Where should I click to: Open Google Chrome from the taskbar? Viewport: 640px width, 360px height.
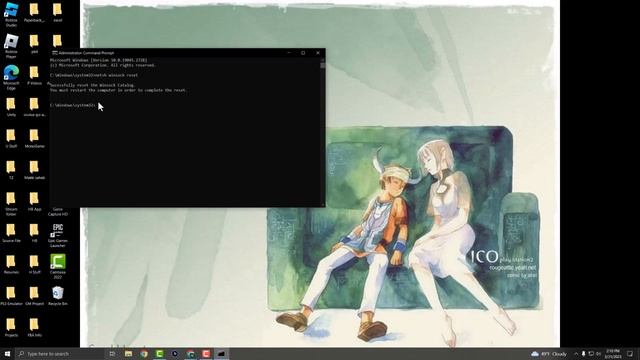click(x=144, y=354)
